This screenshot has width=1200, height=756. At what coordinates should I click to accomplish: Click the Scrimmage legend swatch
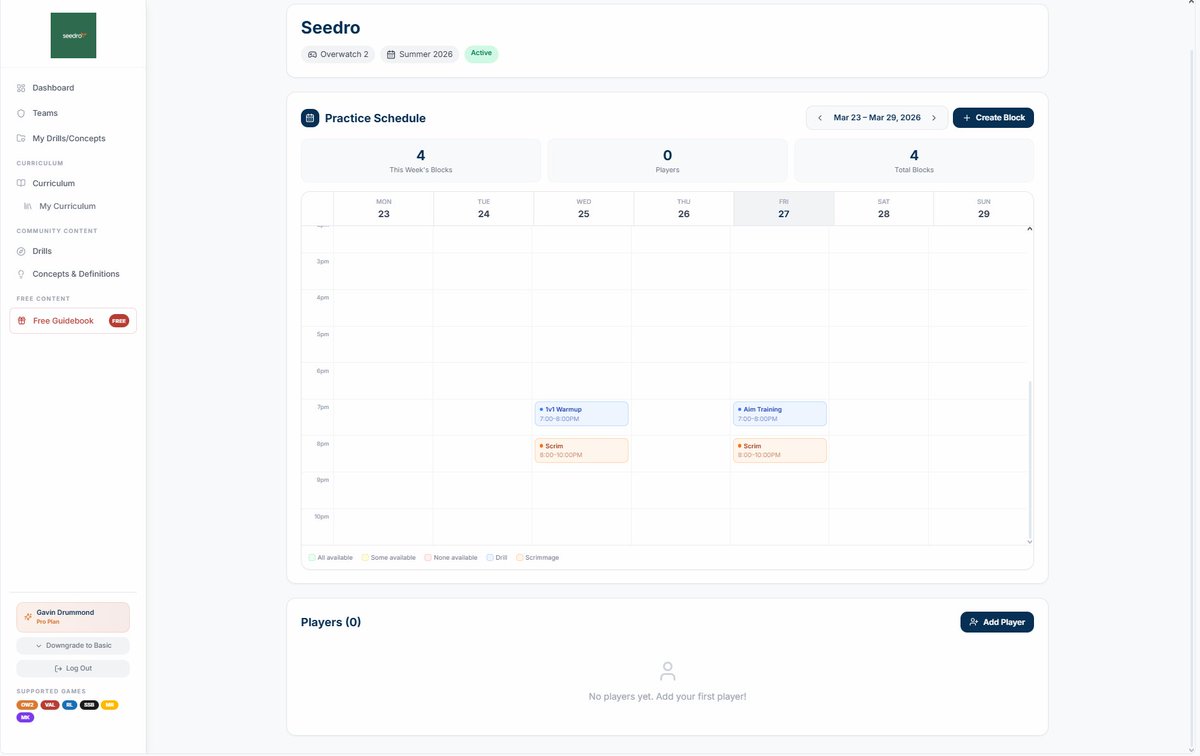(520, 557)
